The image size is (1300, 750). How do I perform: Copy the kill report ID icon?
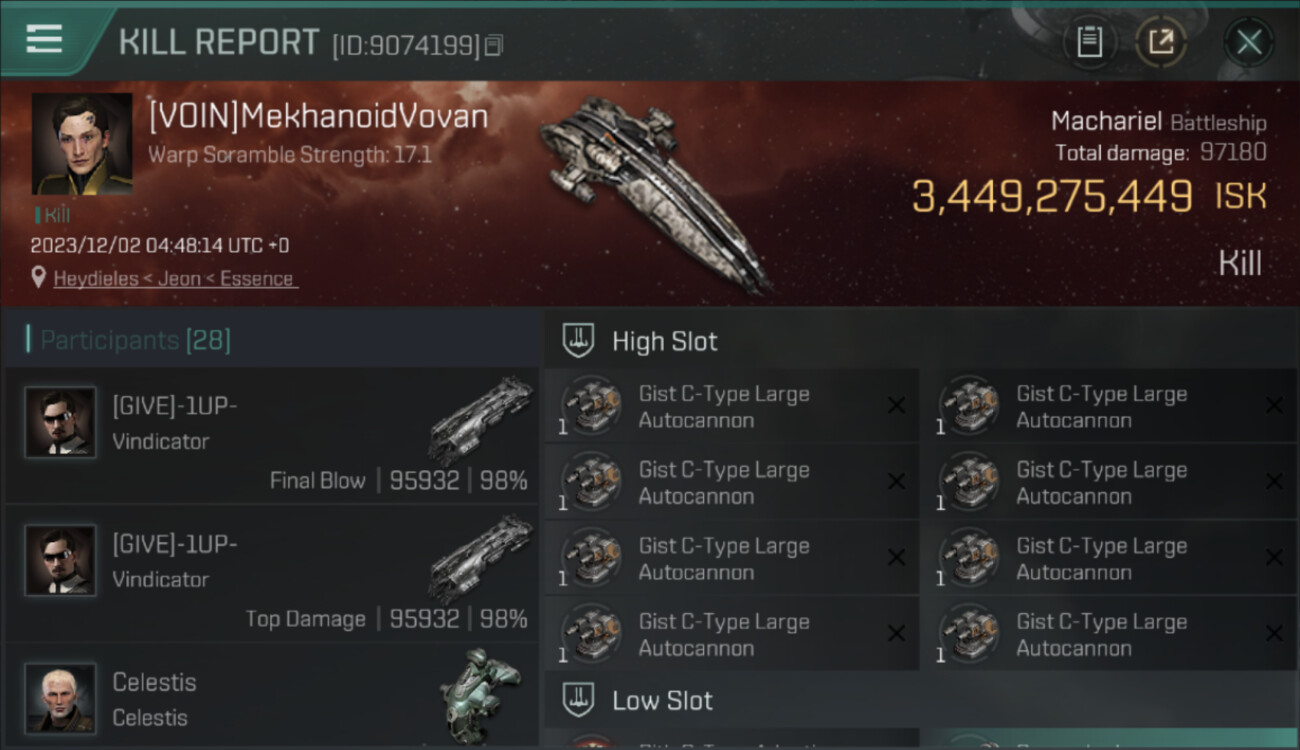click(x=493, y=45)
